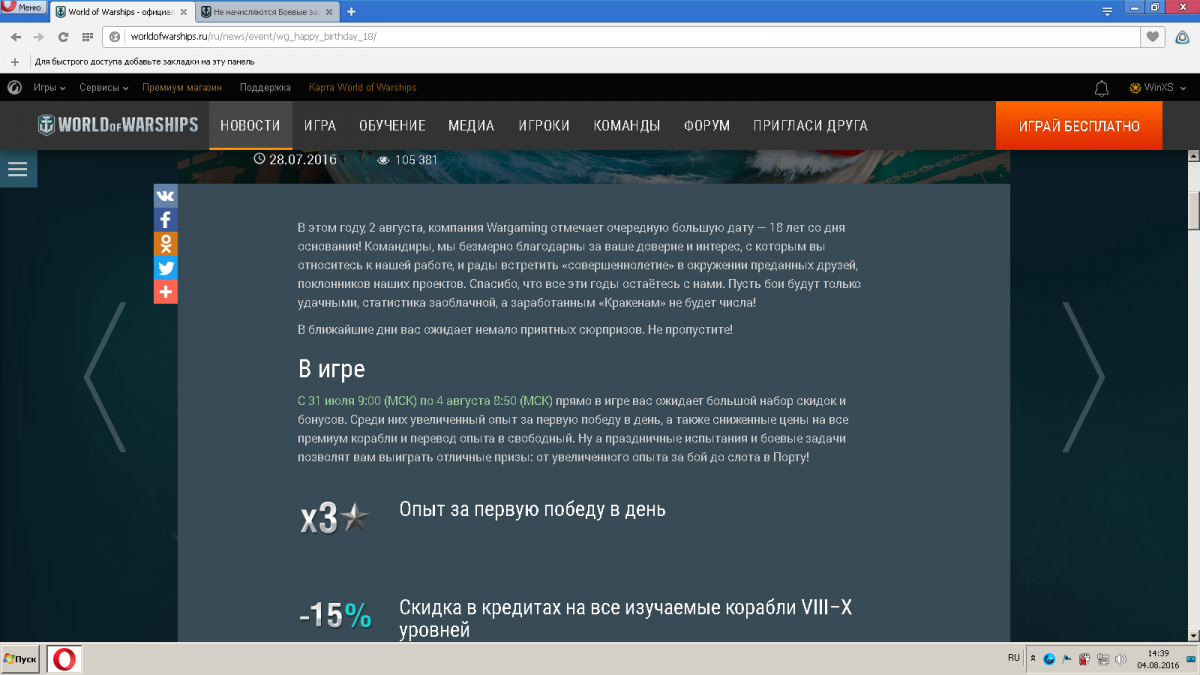
Task: Open the Премиум магазин link
Action: pos(182,88)
